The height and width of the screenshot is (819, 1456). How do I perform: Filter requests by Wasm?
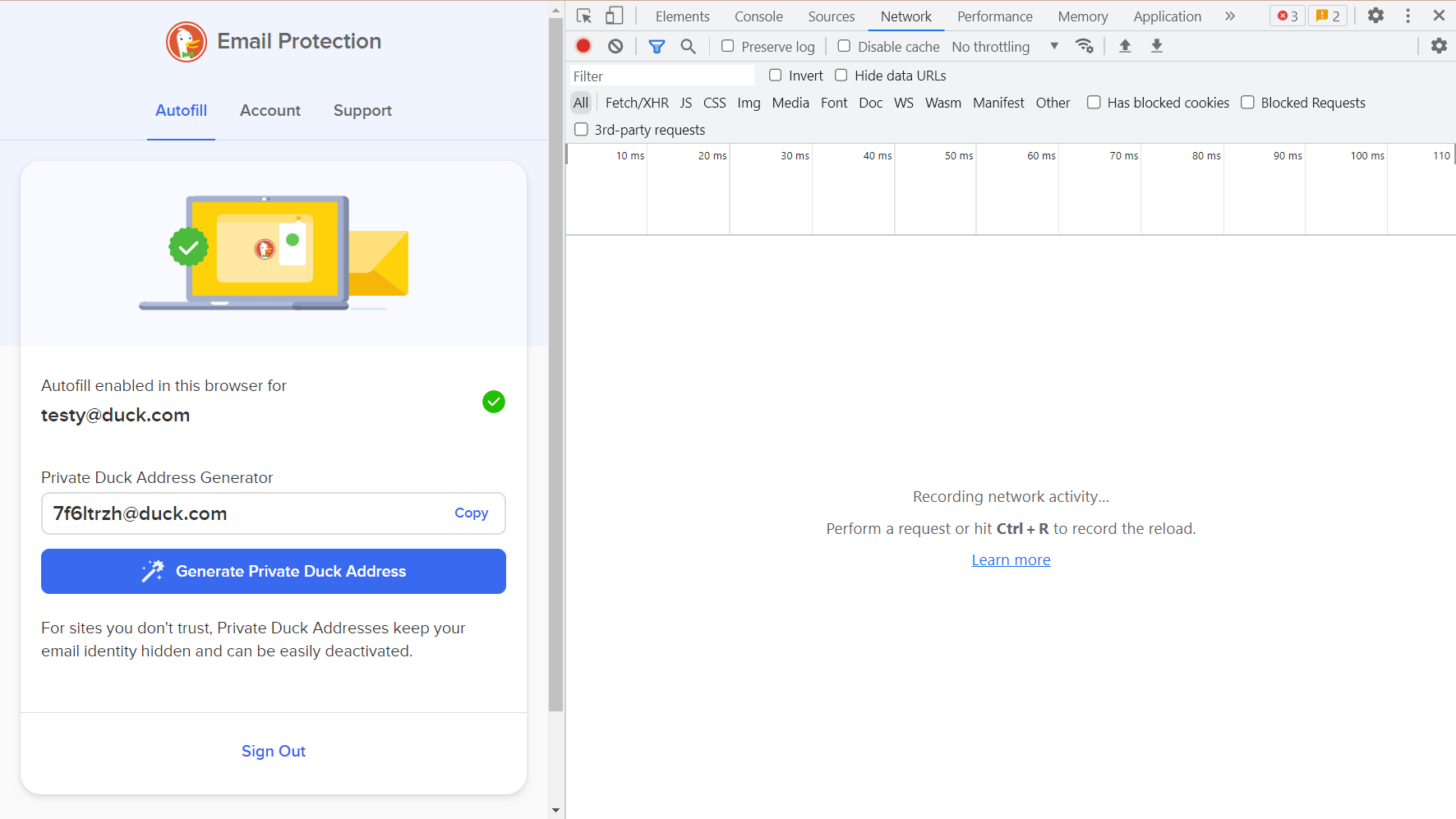942,103
